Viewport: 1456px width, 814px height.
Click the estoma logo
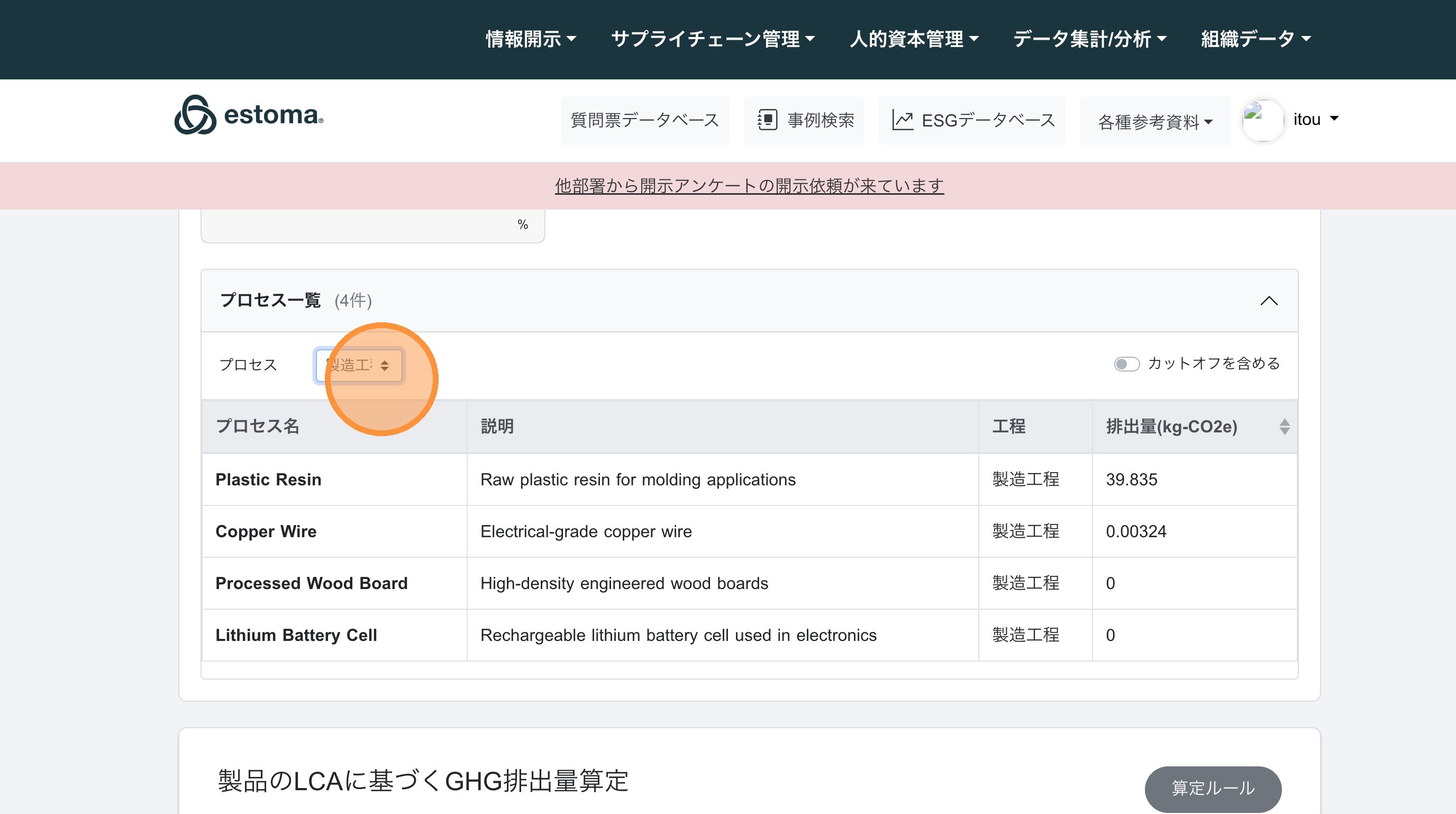coord(249,115)
